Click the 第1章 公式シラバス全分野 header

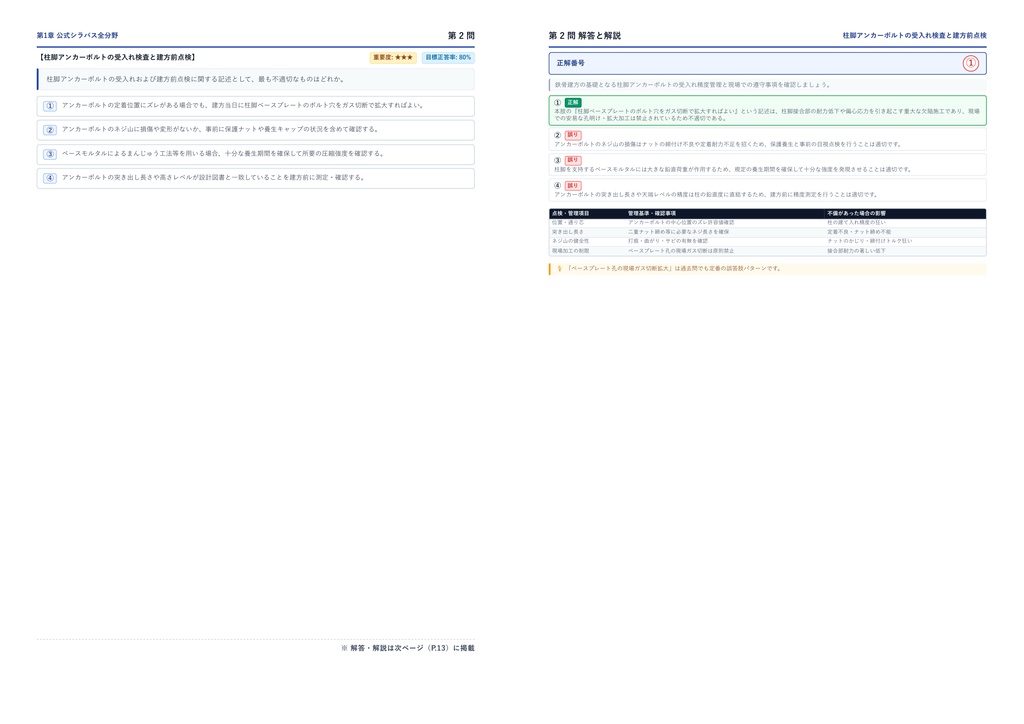(x=77, y=35)
